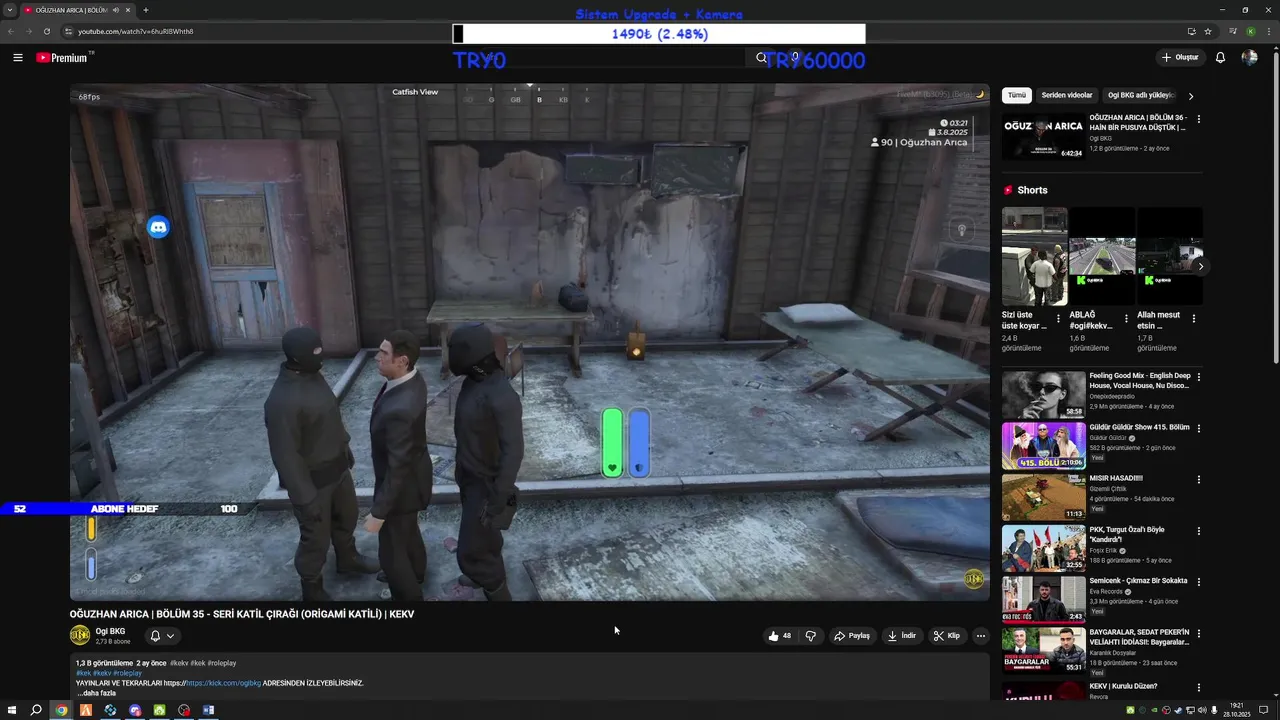Viewport: 1280px width, 720px height.
Task: Toggle the channel notification bell
Action: (155, 635)
